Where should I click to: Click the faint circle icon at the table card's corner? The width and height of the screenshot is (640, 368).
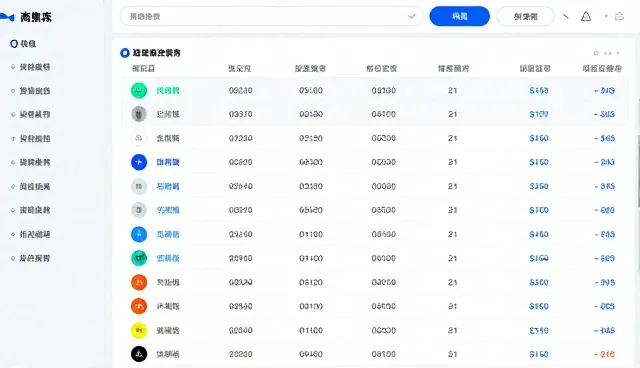(596, 53)
